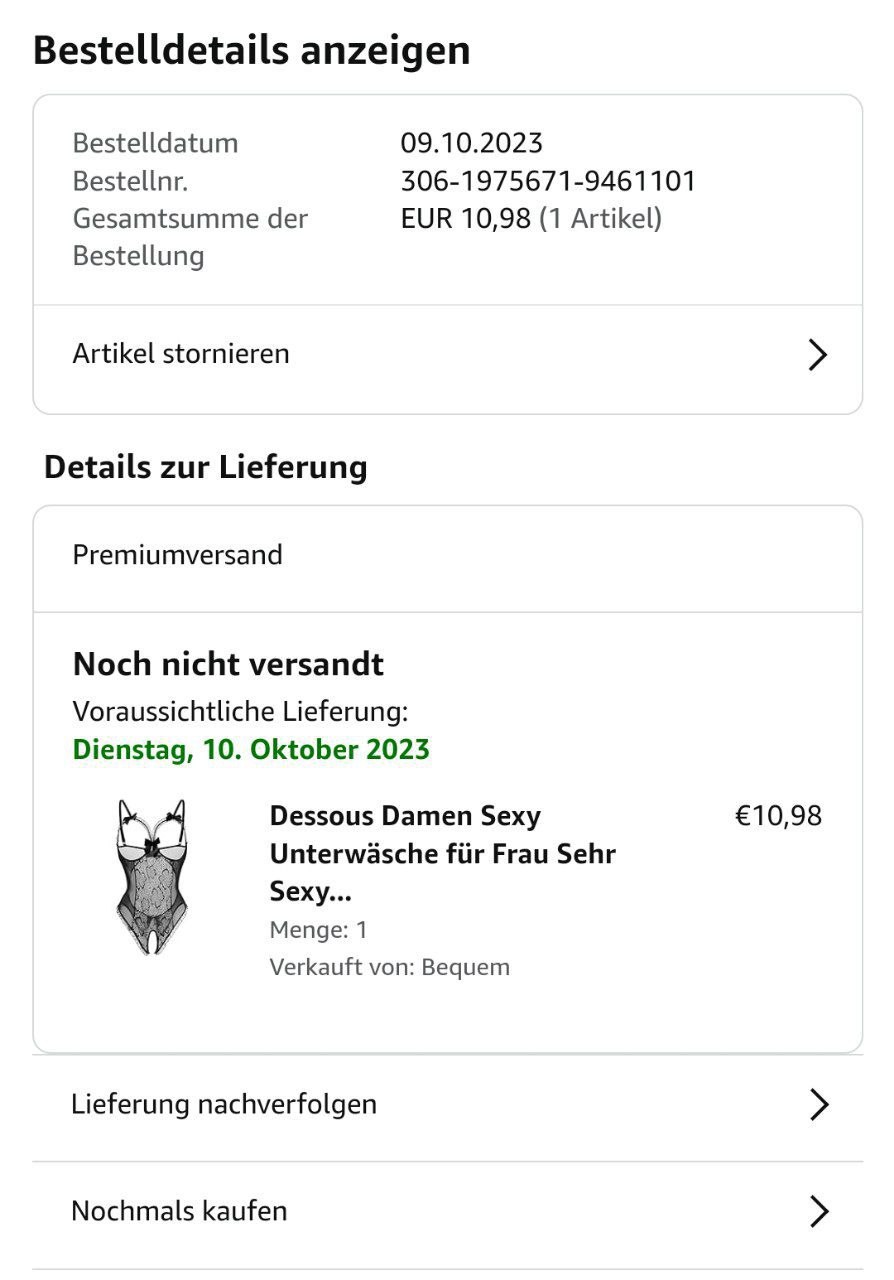Screen dimensions: 894x1280
Task: Click the arrow next to Lieferung nachverfolgen
Action: (818, 1105)
